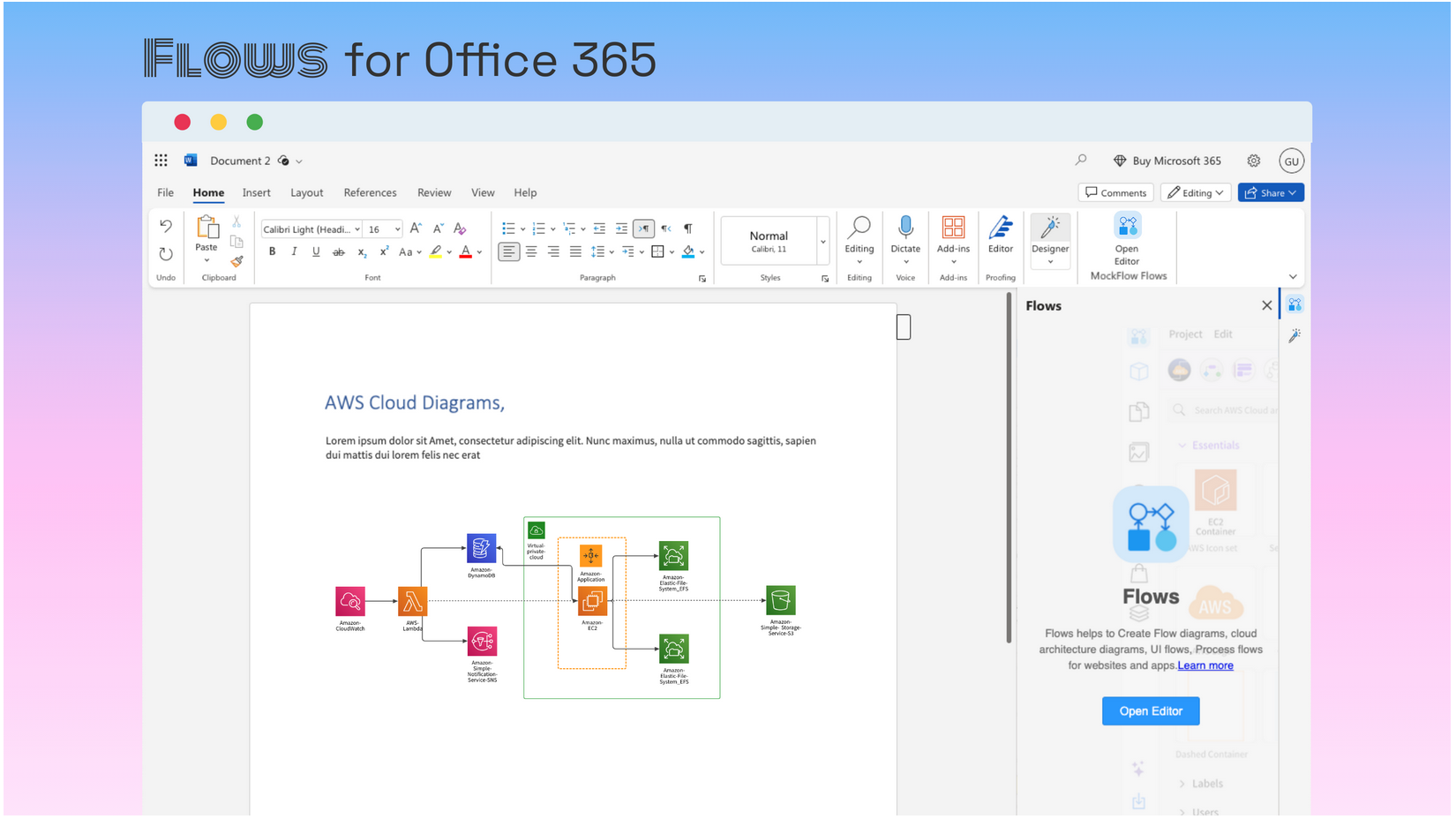Switch to the References ribbon tab
Viewport: 1456px width, 819px height.
(x=370, y=192)
